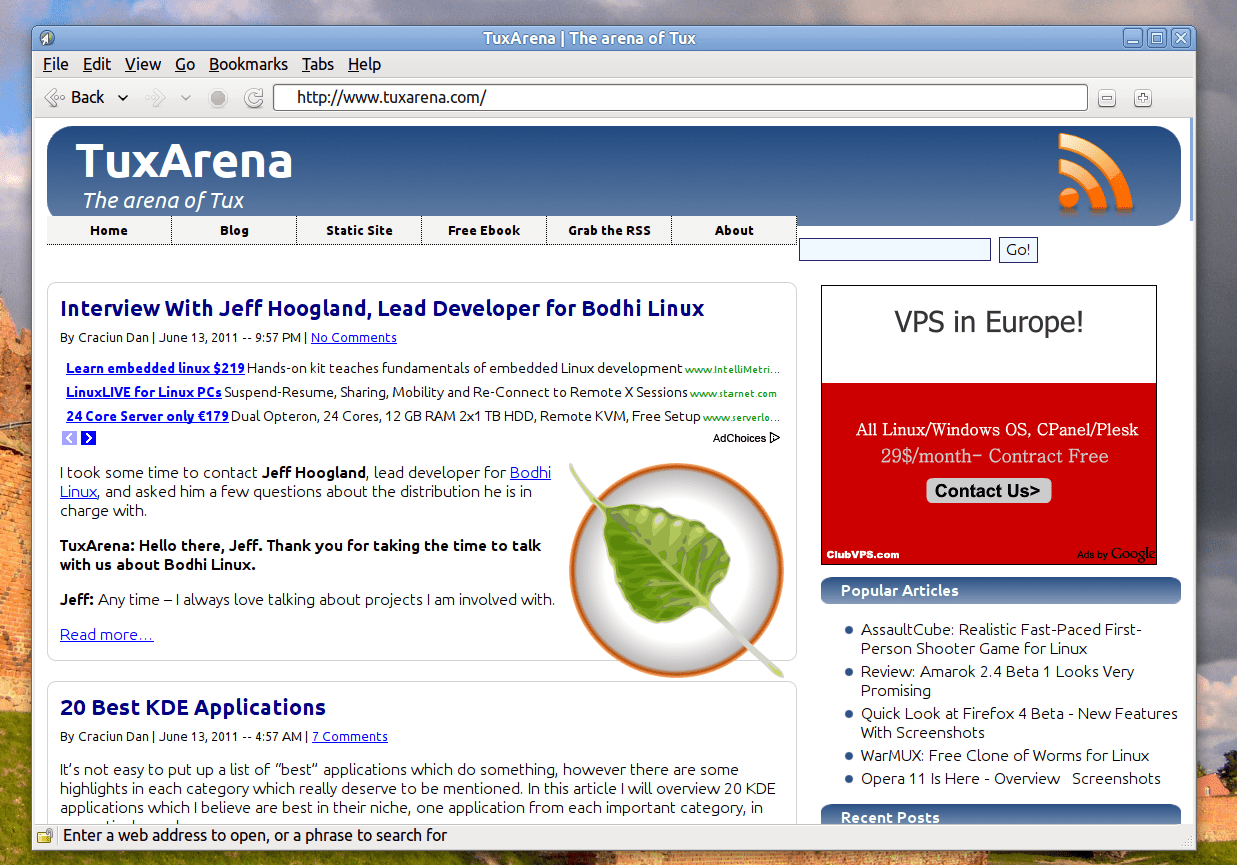Open the Grab the RSS tab

tap(609, 230)
